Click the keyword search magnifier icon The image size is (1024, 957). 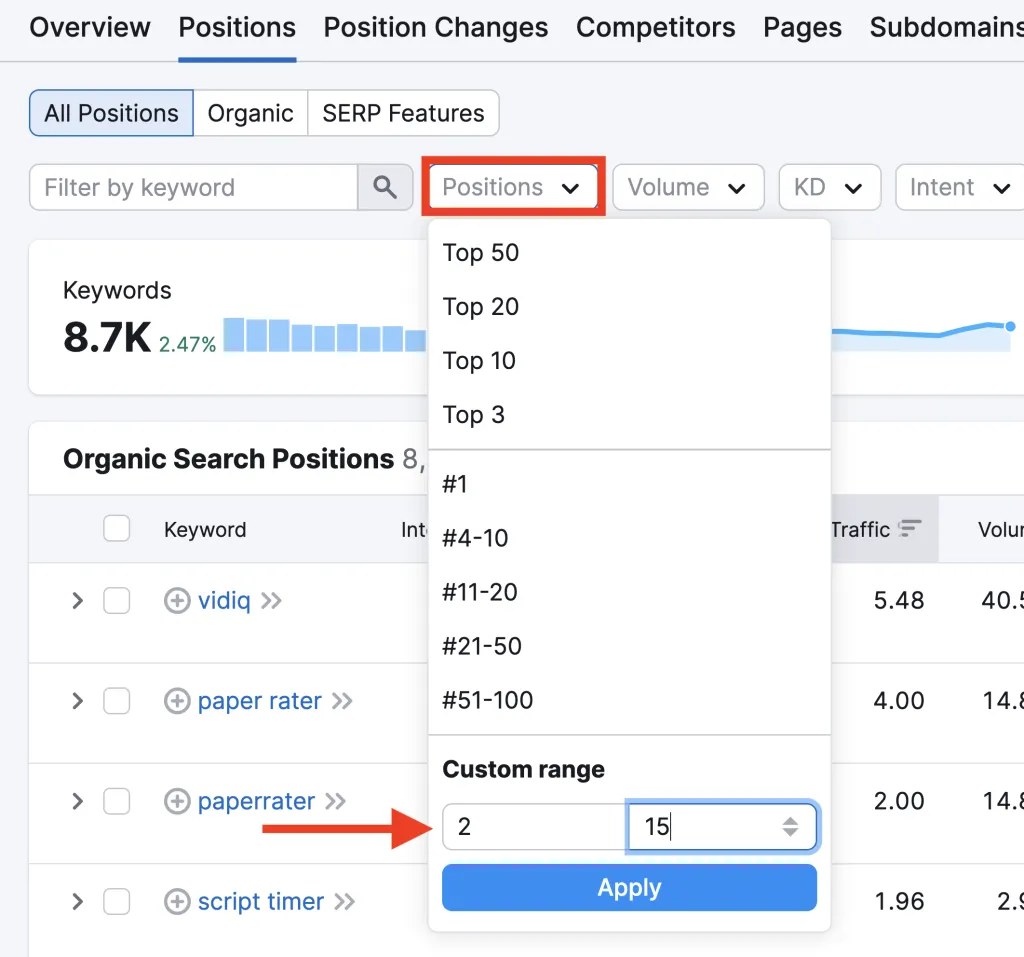click(385, 187)
